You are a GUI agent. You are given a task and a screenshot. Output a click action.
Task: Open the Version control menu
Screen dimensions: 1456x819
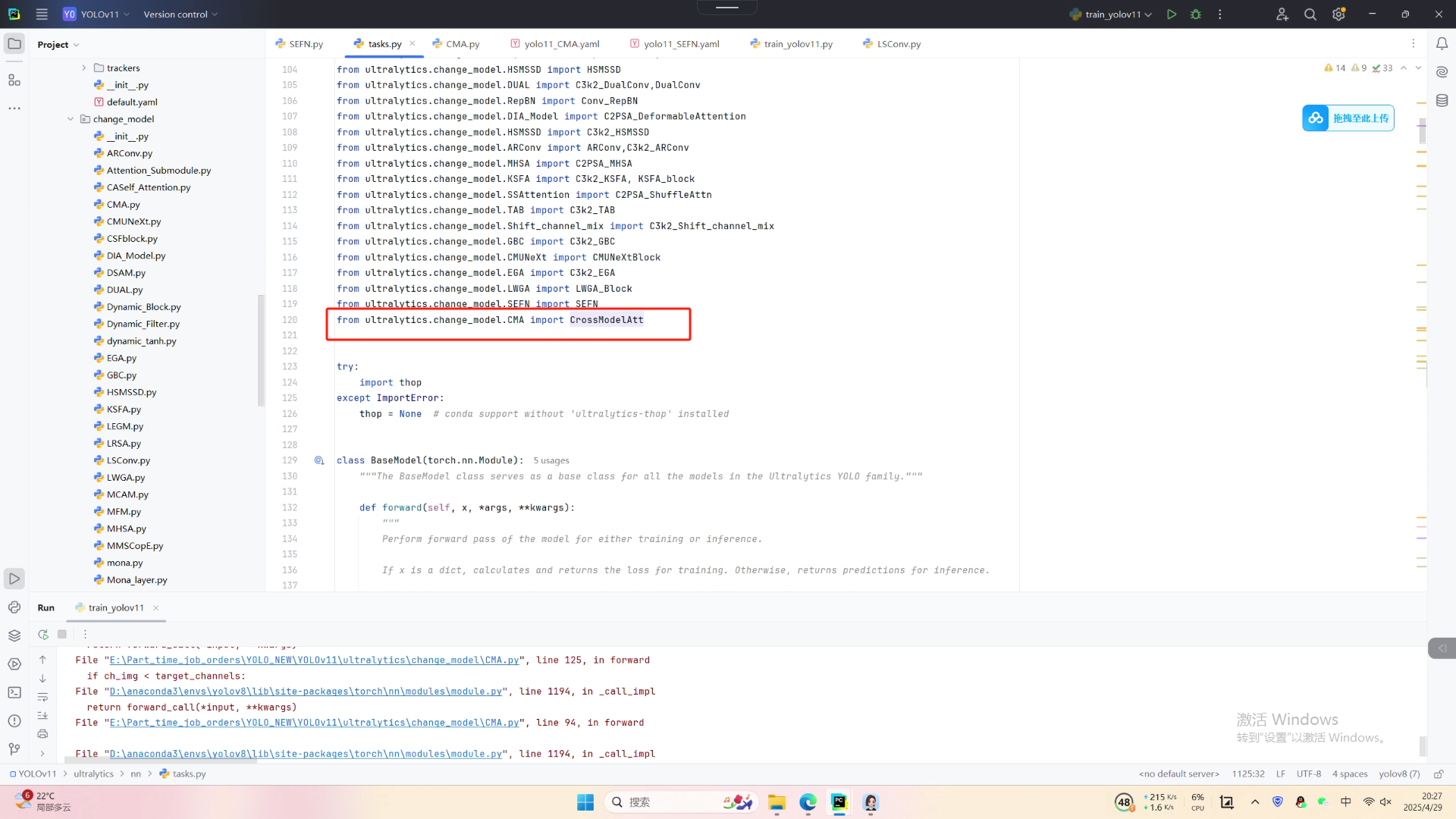180,14
